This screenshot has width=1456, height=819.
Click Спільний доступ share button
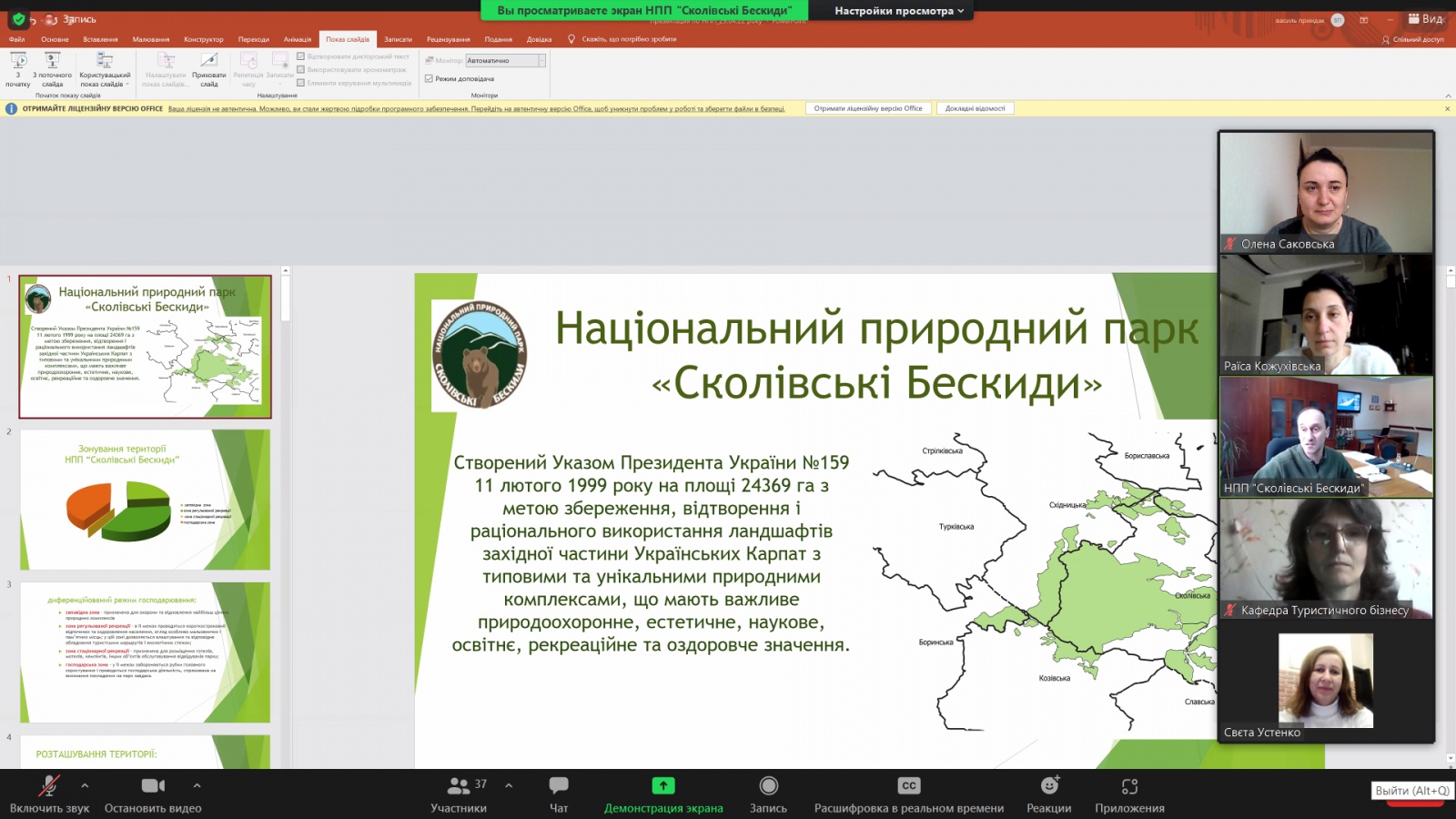[1413, 39]
